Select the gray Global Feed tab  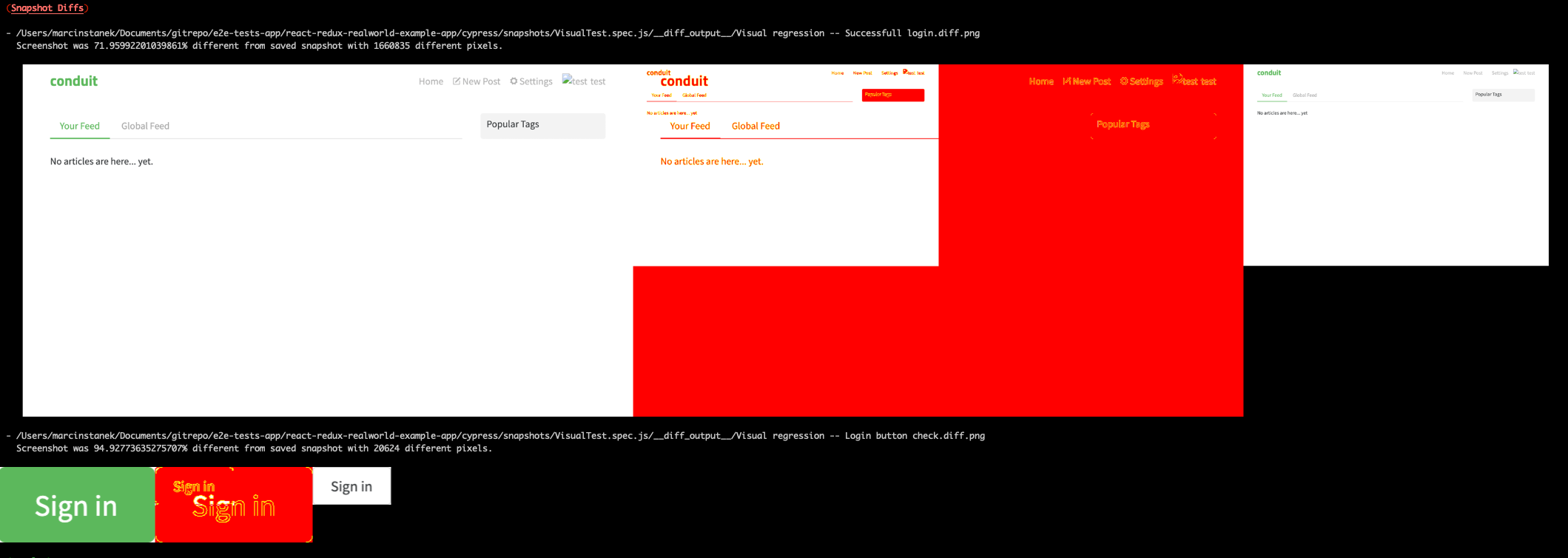click(145, 126)
